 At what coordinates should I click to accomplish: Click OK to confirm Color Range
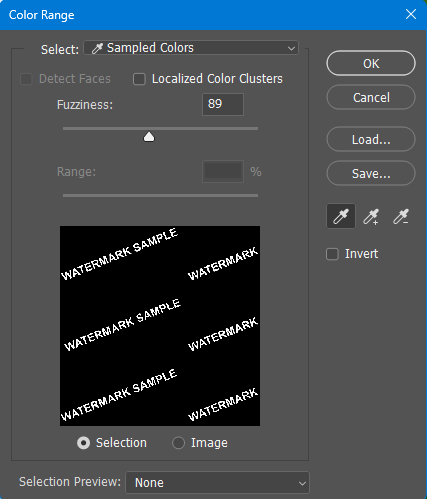tap(371, 63)
